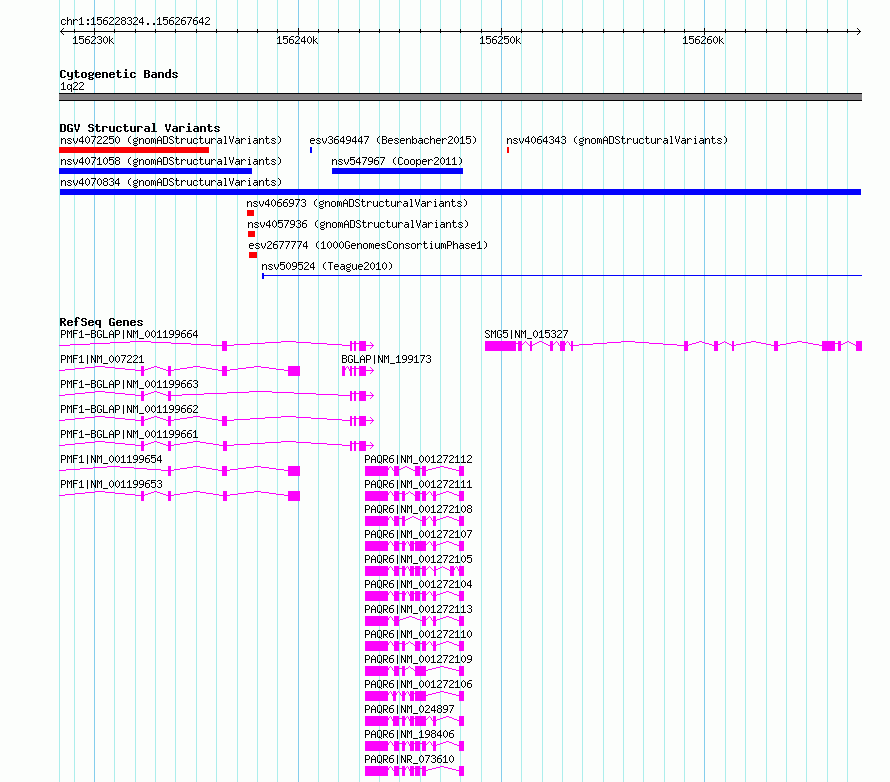Select the small red esv2677774 marker
This screenshot has height=782, width=890.
253,255
